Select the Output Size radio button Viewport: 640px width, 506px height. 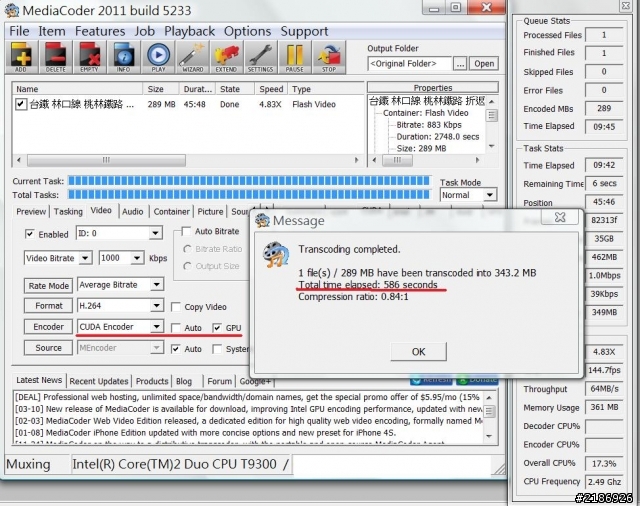coord(187,266)
